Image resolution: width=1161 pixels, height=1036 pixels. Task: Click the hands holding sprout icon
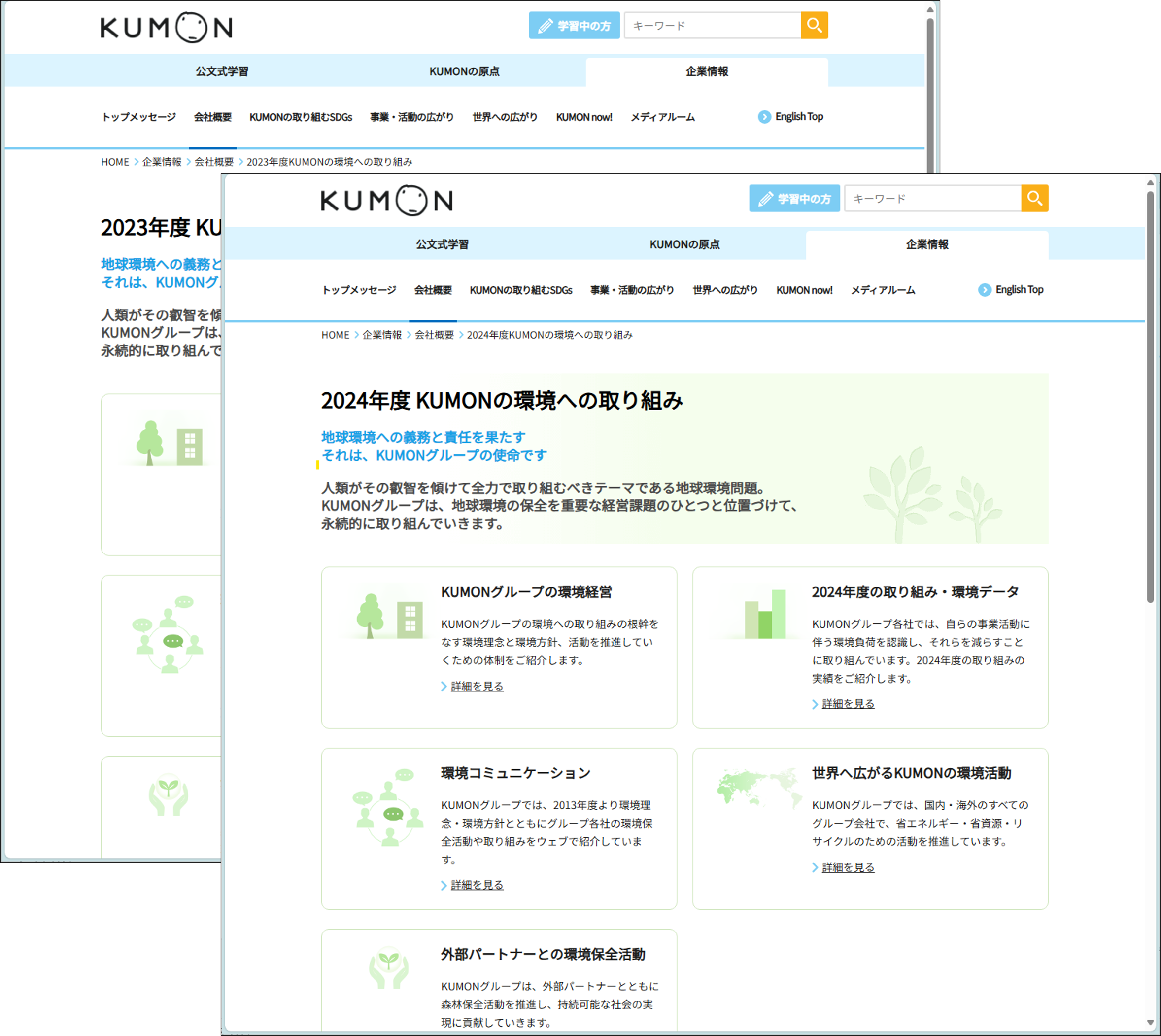coord(389,967)
